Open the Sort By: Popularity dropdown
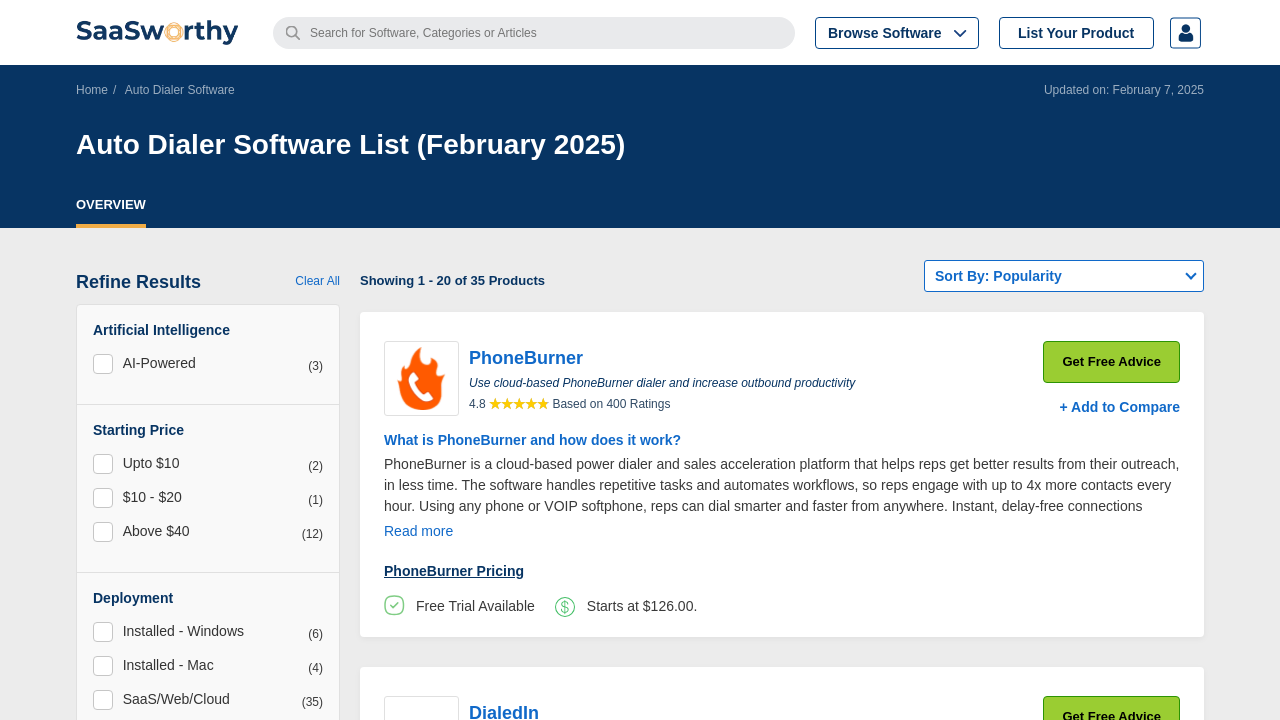 (x=1064, y=276)
